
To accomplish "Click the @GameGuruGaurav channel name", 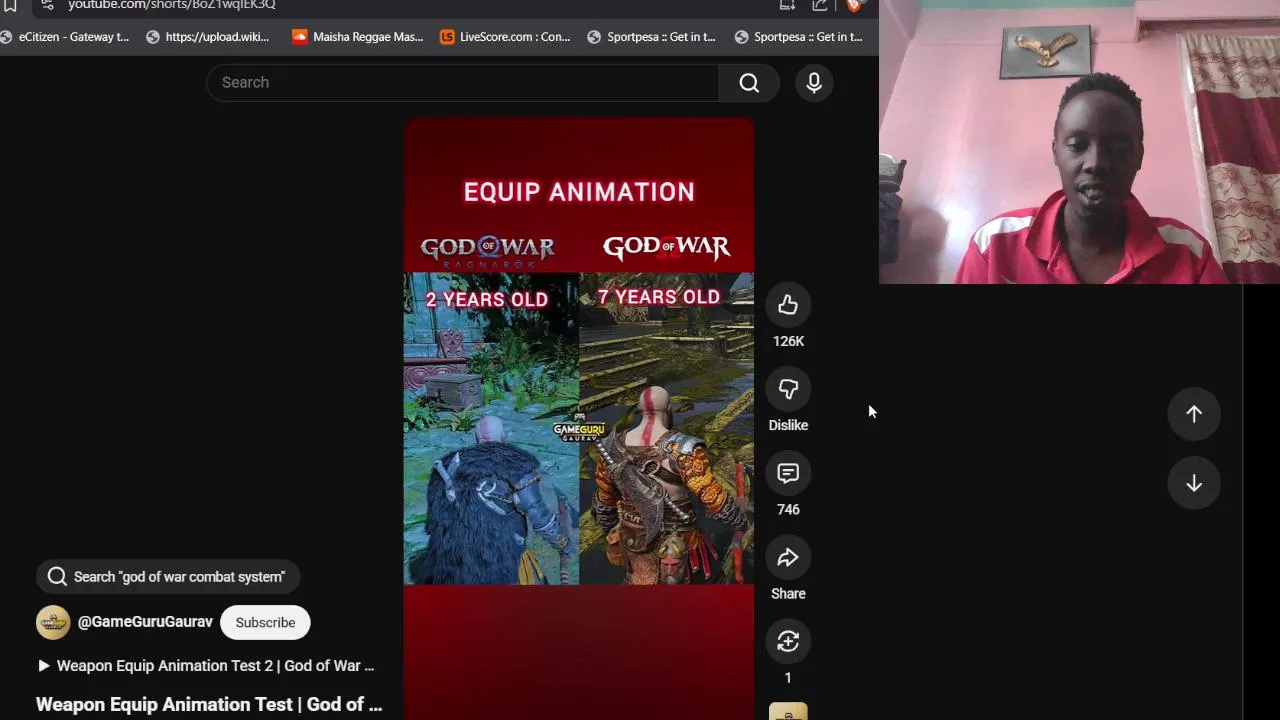I will point(145,622).
